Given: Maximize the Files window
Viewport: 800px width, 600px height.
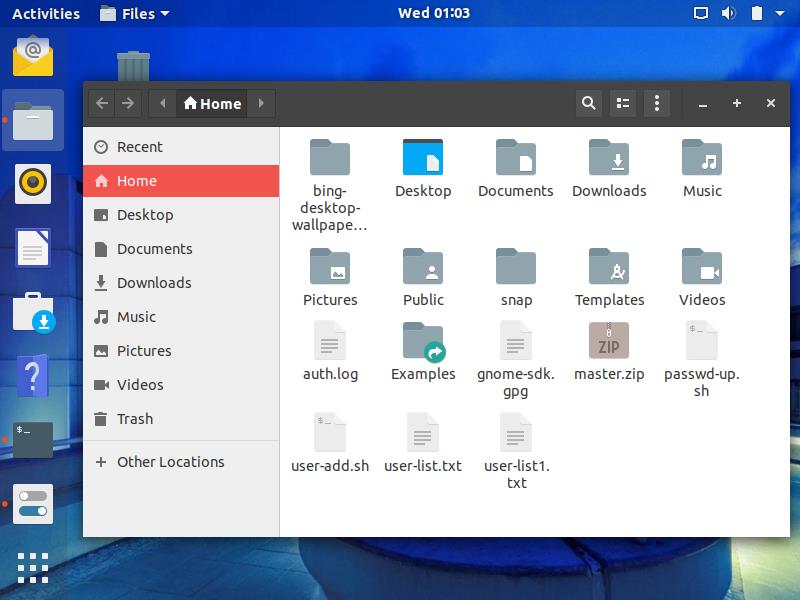Looking at the screenshot, I should pos(737,104).
